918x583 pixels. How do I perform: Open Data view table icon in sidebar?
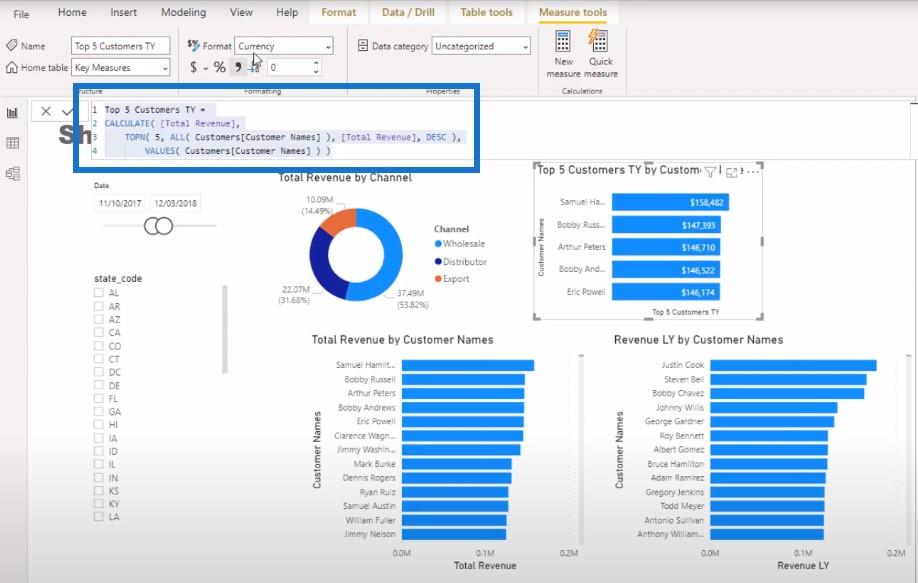click(x=12, y=143)
